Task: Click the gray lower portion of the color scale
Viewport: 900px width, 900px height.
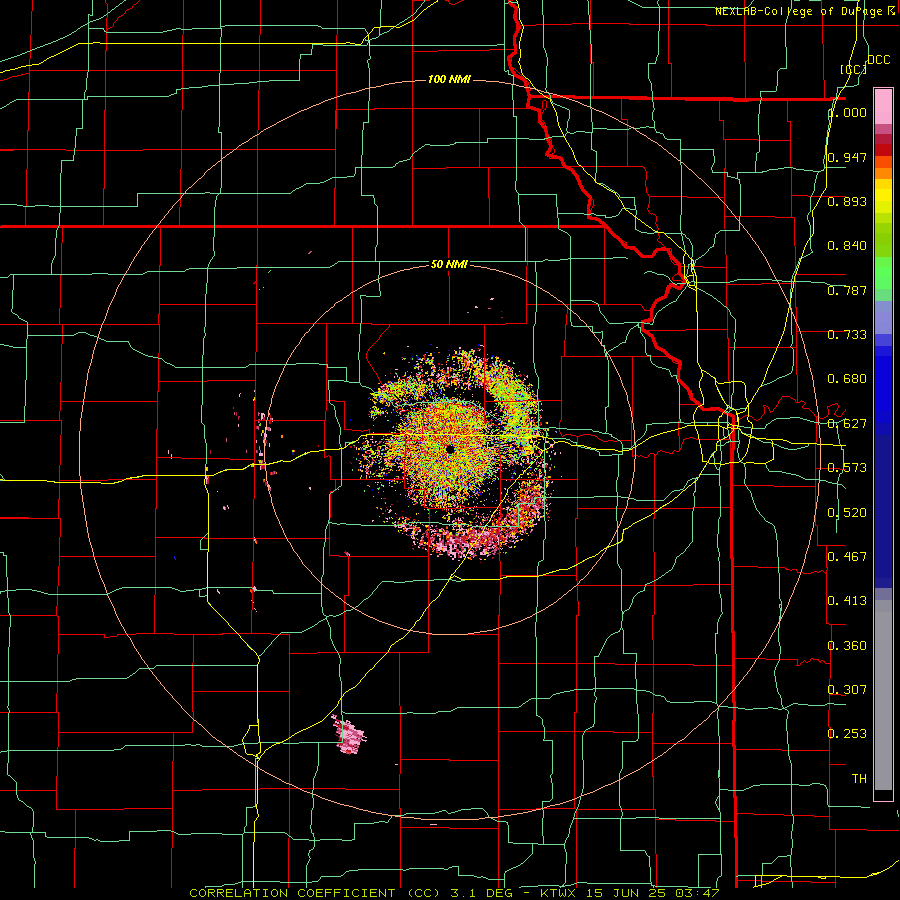Action: [883, 695]
